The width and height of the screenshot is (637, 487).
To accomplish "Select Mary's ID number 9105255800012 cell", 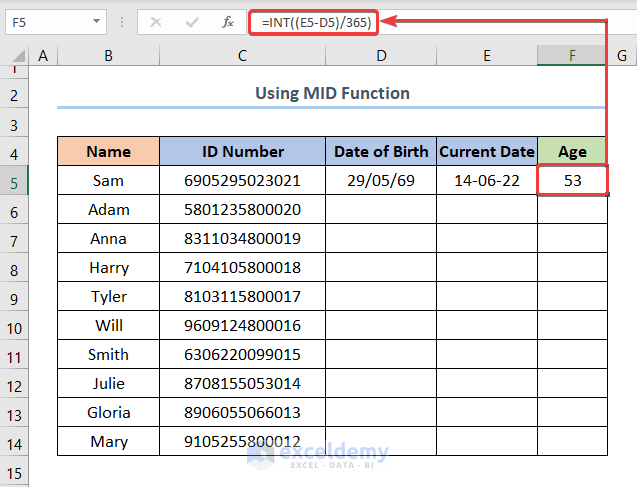I will pyautogui.click(x=242, y=442).
